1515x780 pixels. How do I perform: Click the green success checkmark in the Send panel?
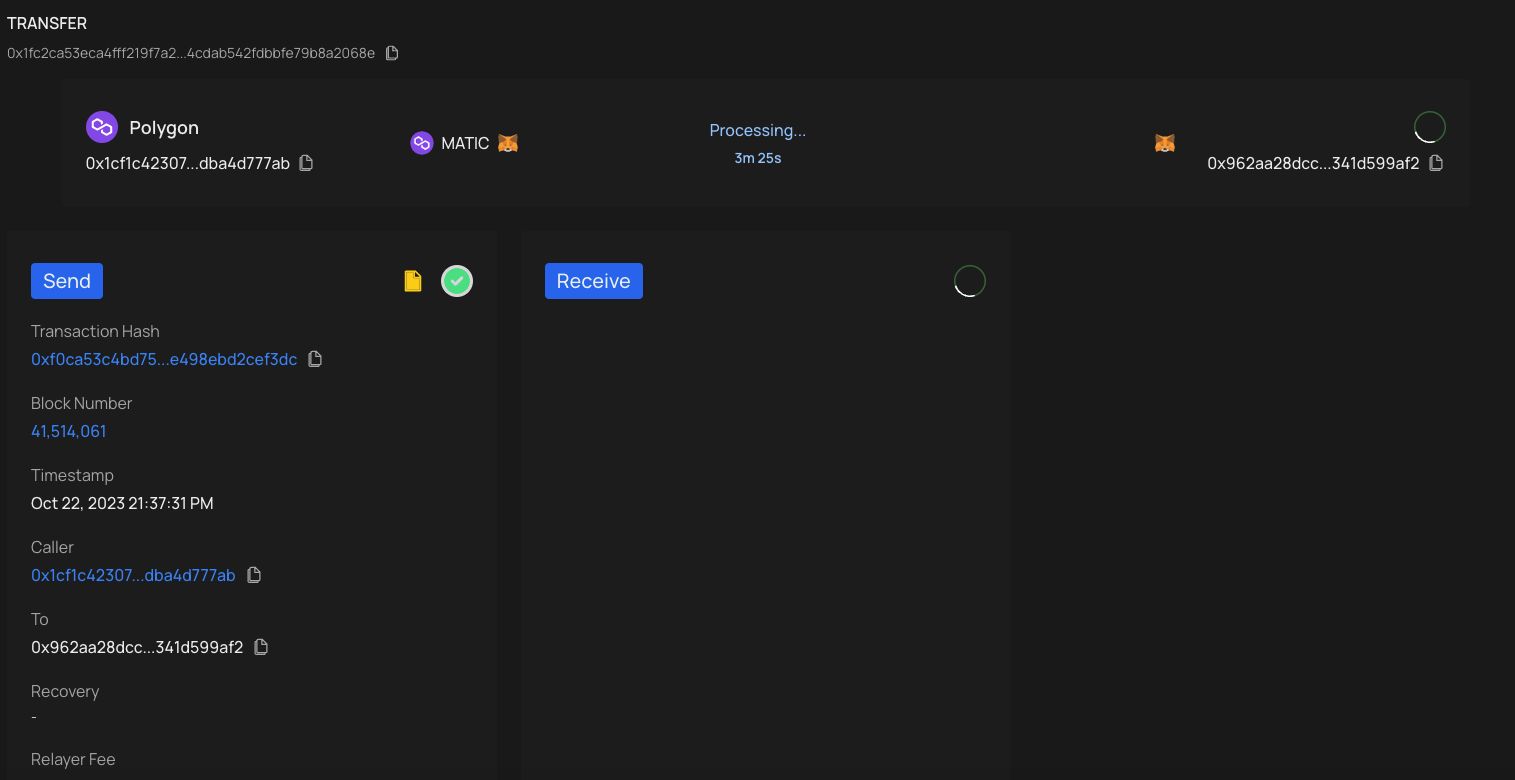[457, 281]
